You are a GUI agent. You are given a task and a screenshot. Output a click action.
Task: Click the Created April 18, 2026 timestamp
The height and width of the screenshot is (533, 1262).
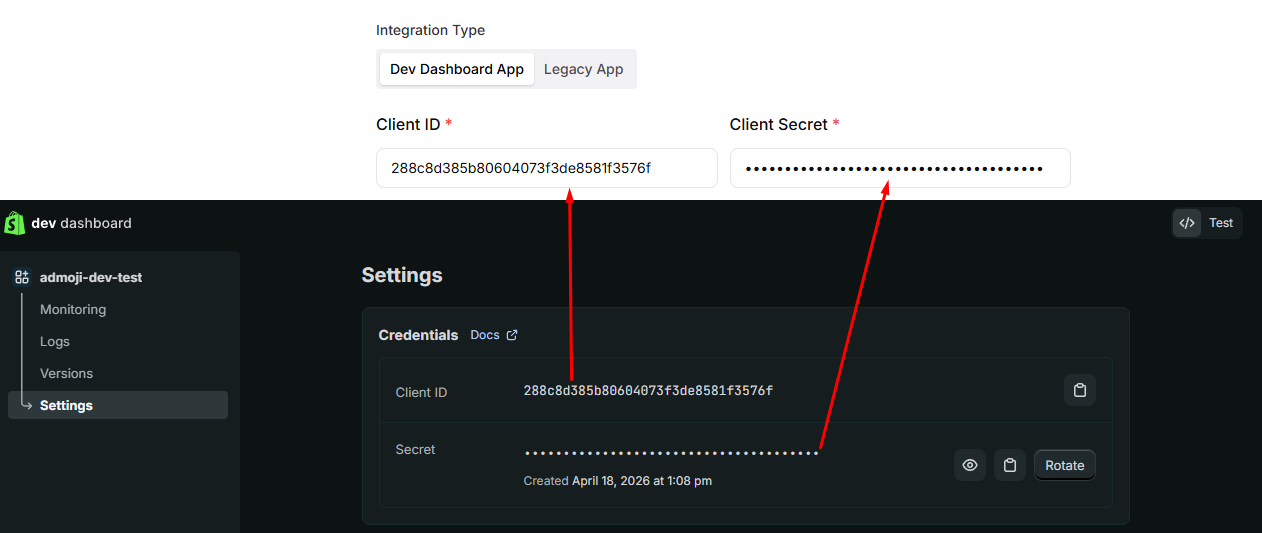point(618,481)
